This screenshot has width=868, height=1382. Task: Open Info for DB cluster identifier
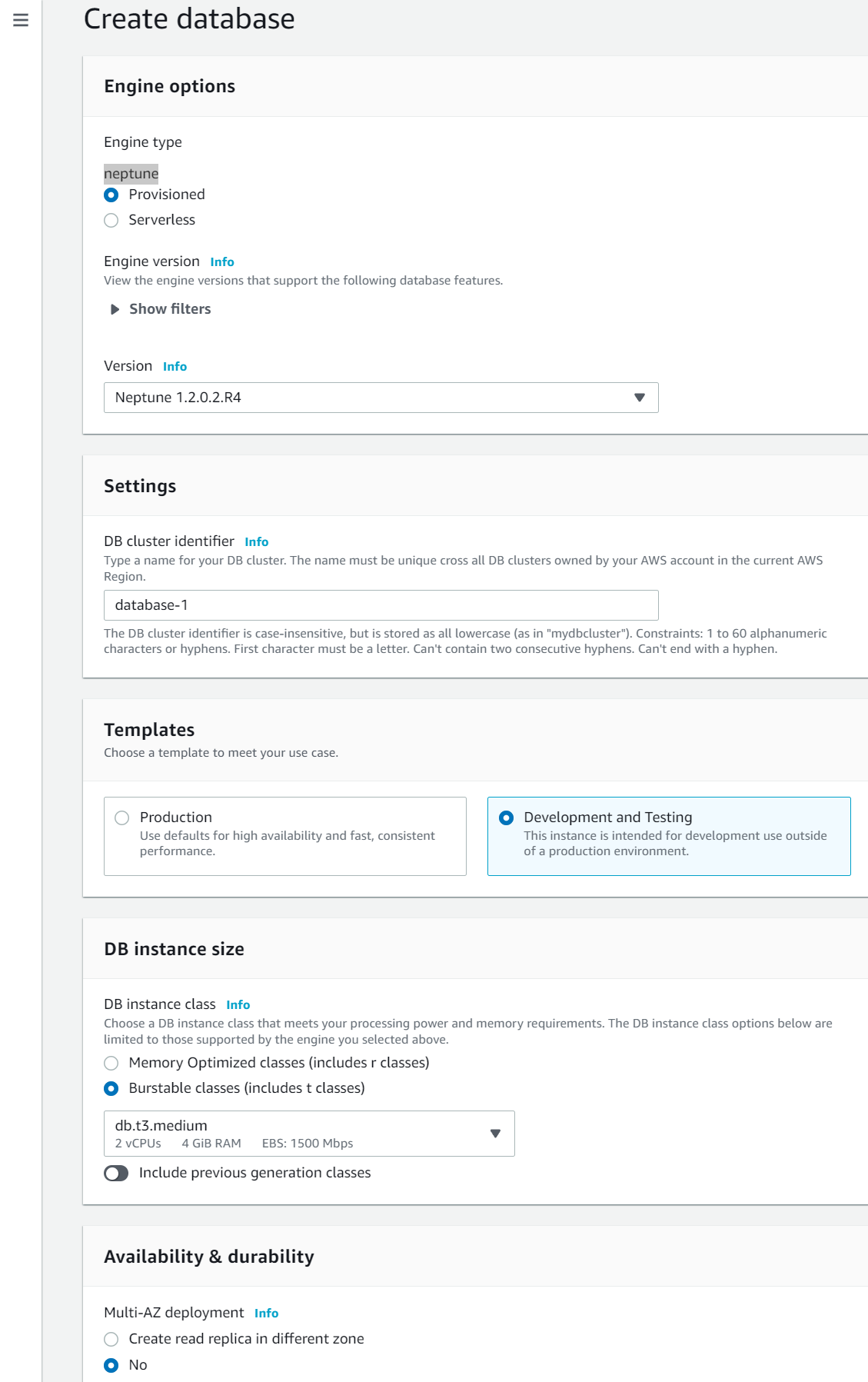(256, 542)
